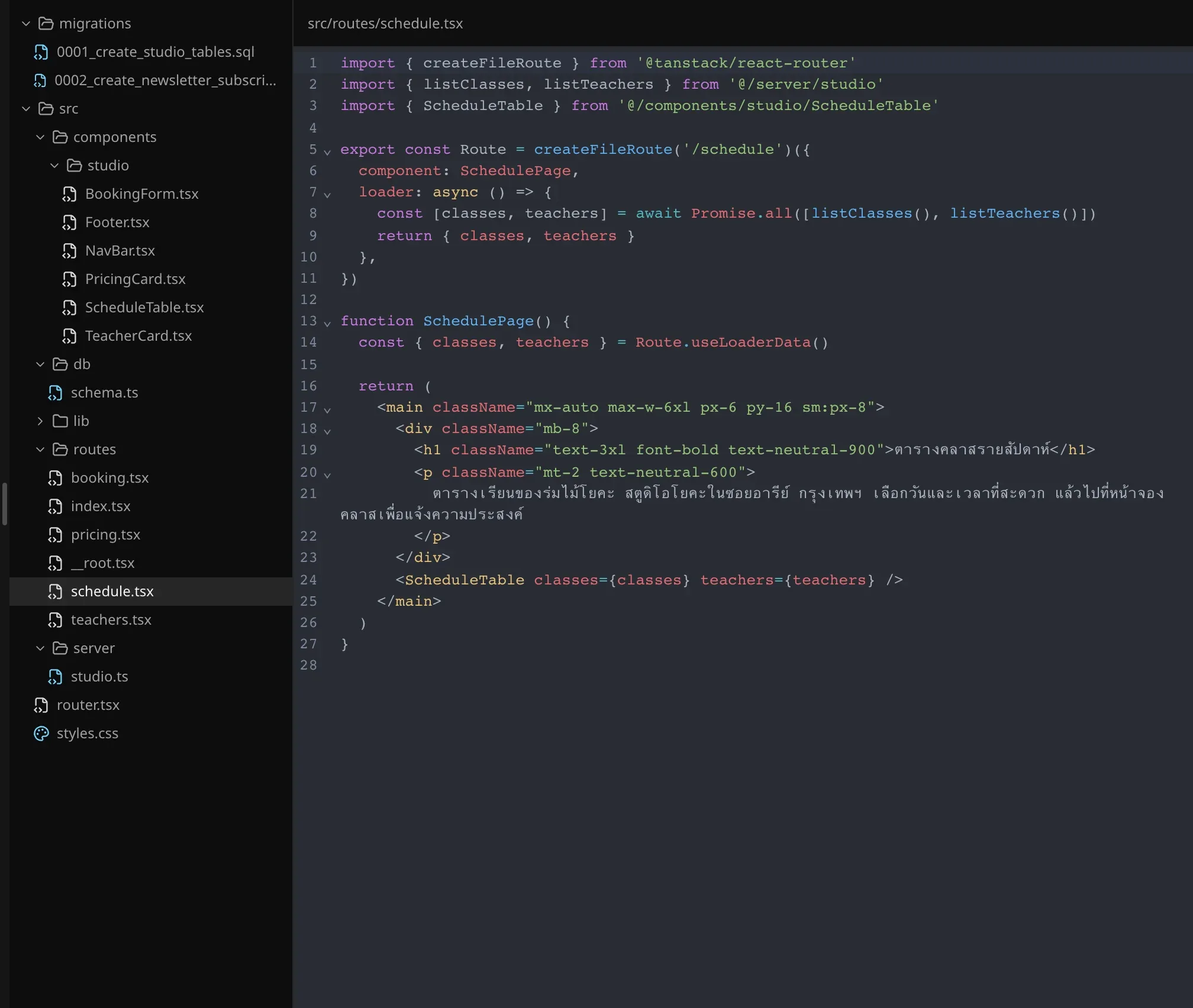Open teachers.tsx in the routes folder
The height and width of the screenshot is (1008, 1193).
click(151, 620)
